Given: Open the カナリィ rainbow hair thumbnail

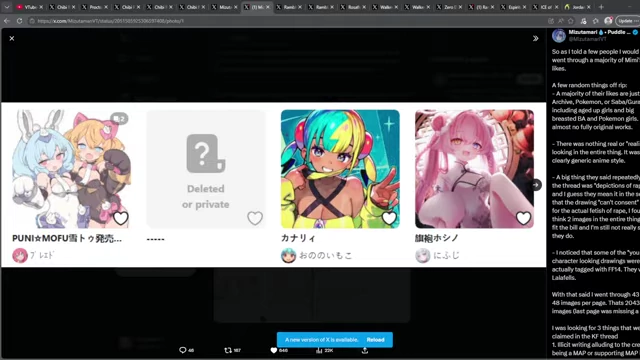Looking at the screenshot, I should tap(340, 169).
